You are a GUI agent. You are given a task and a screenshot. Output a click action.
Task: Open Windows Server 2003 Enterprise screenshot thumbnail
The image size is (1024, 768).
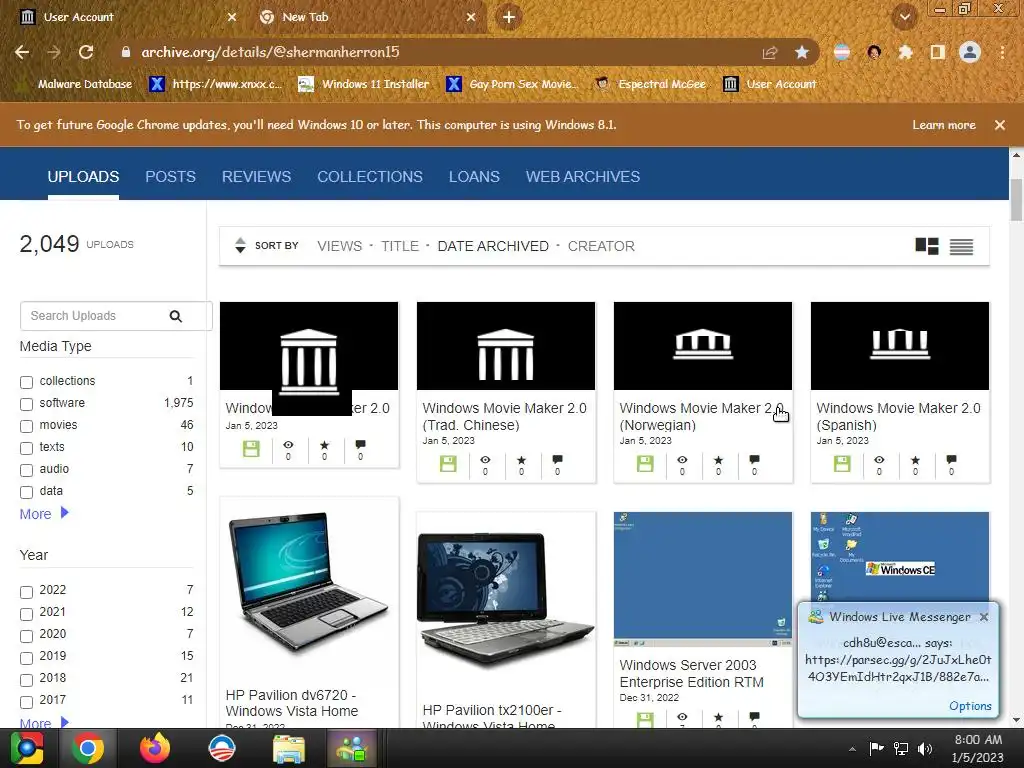pyautogui.click(x=703, y=579)
